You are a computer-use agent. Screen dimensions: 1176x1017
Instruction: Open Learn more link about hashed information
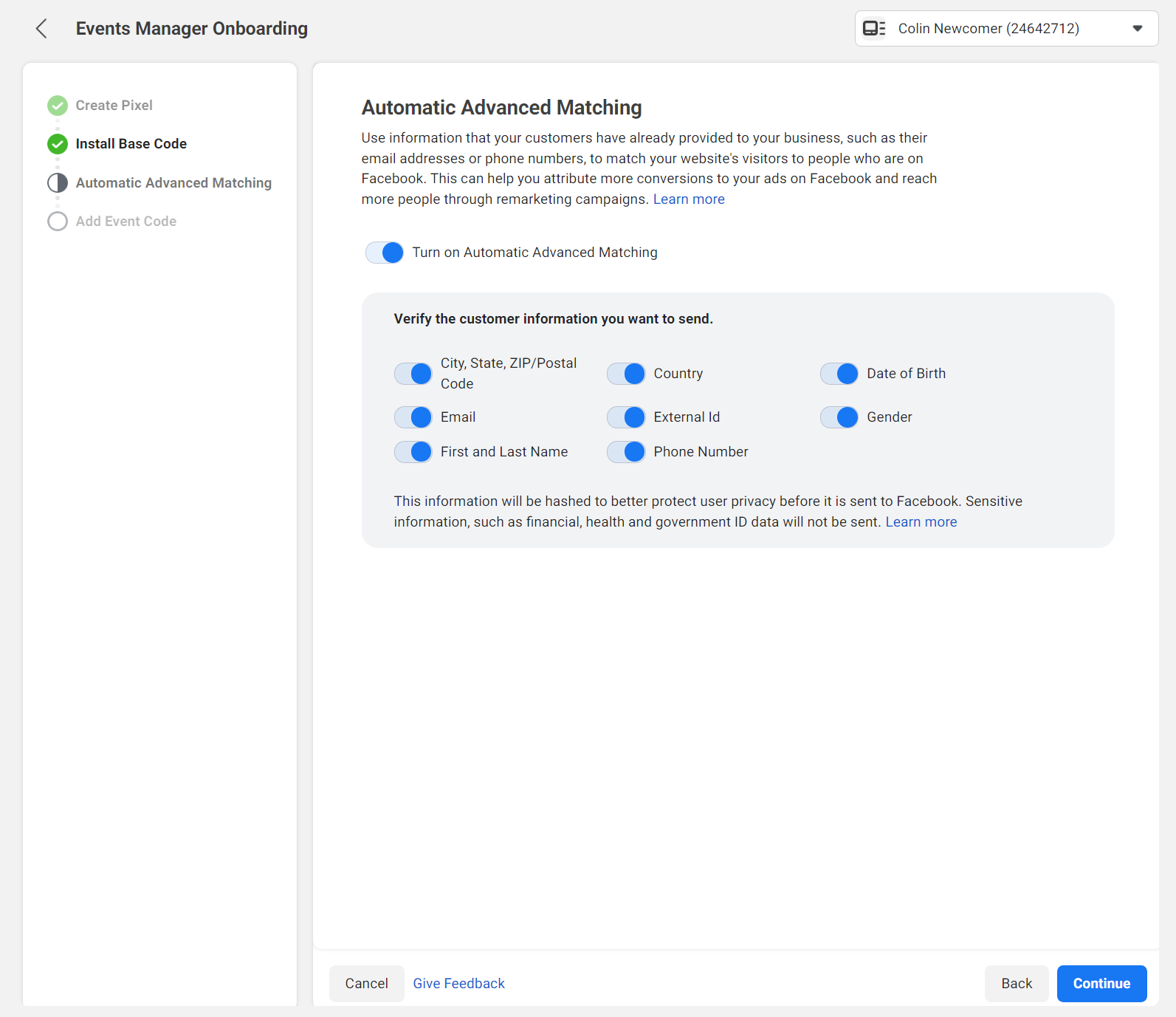(x=921, y=522)
